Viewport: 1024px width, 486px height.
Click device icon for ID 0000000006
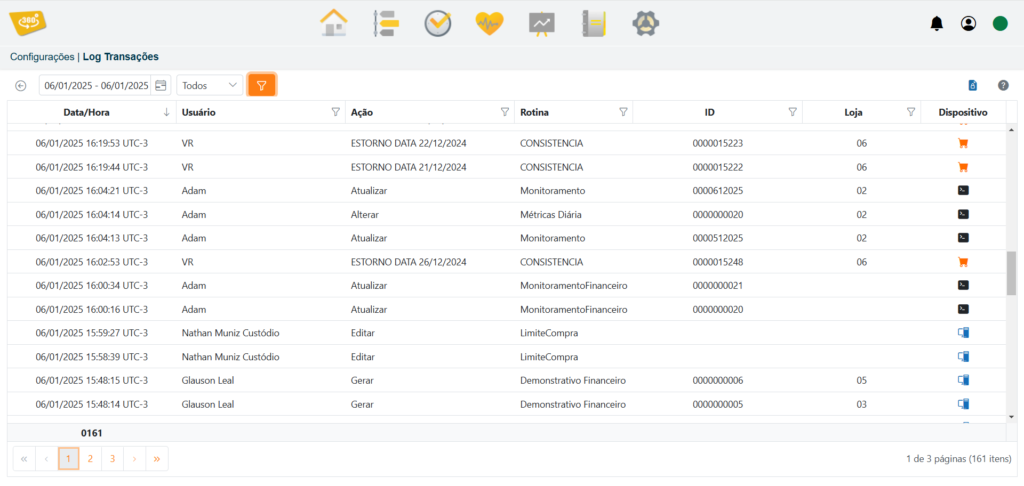click(x=963, y=380)
